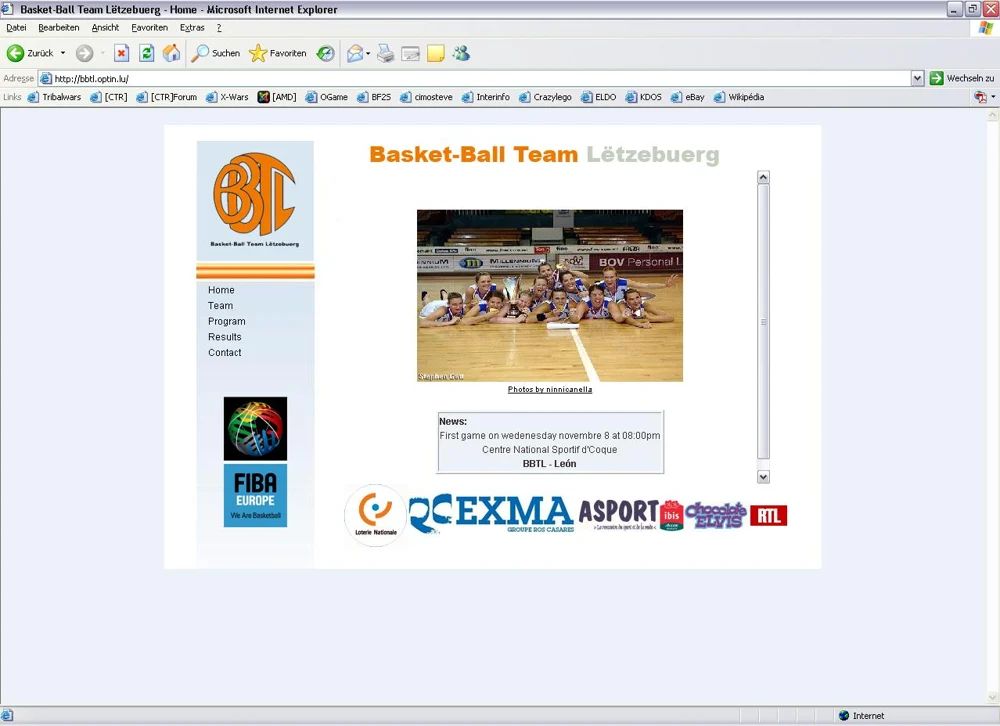Open the KDOS bookmark
The image size is (1000, 726).
point(643,97)
